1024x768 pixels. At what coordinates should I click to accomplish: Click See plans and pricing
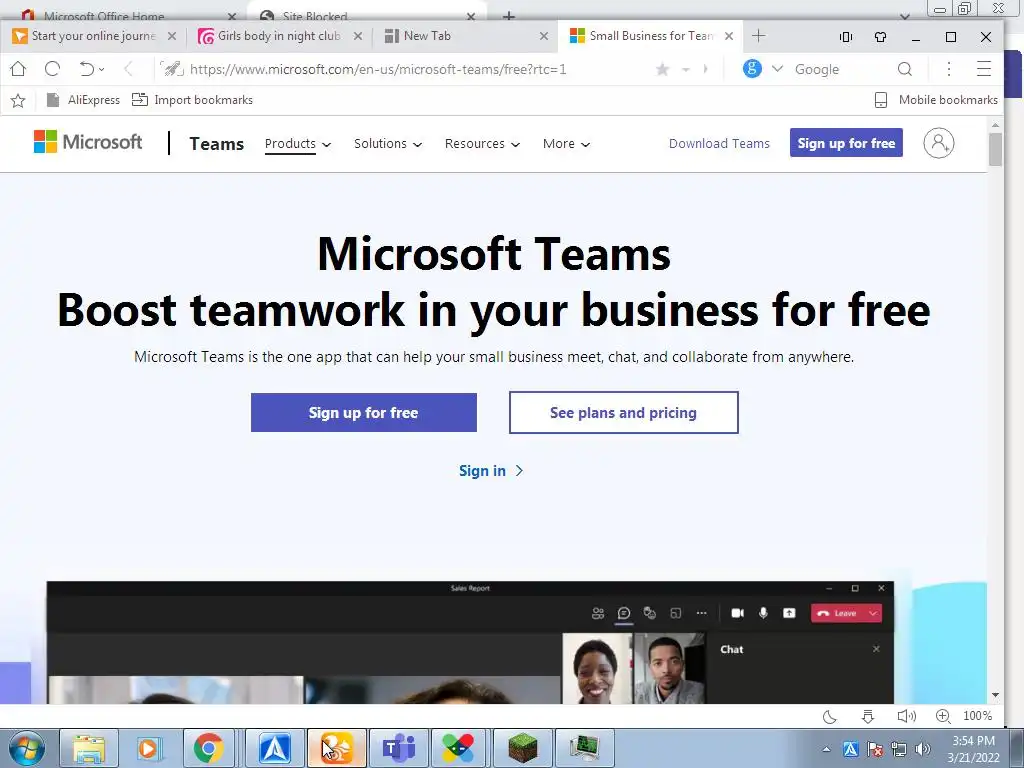(x=624, y=413)
